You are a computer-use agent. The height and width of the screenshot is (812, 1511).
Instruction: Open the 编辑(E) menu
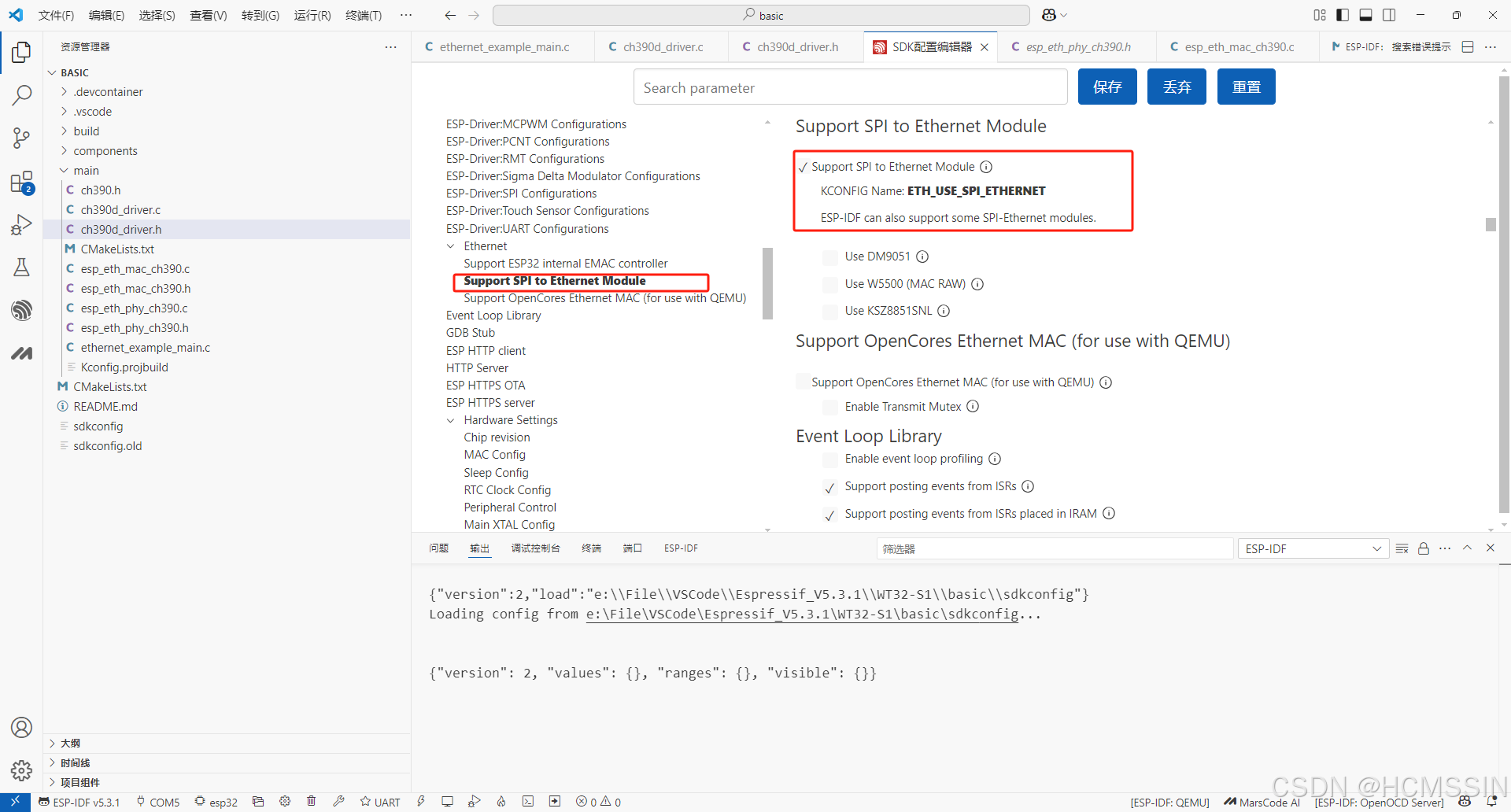[x=106, y=15]
